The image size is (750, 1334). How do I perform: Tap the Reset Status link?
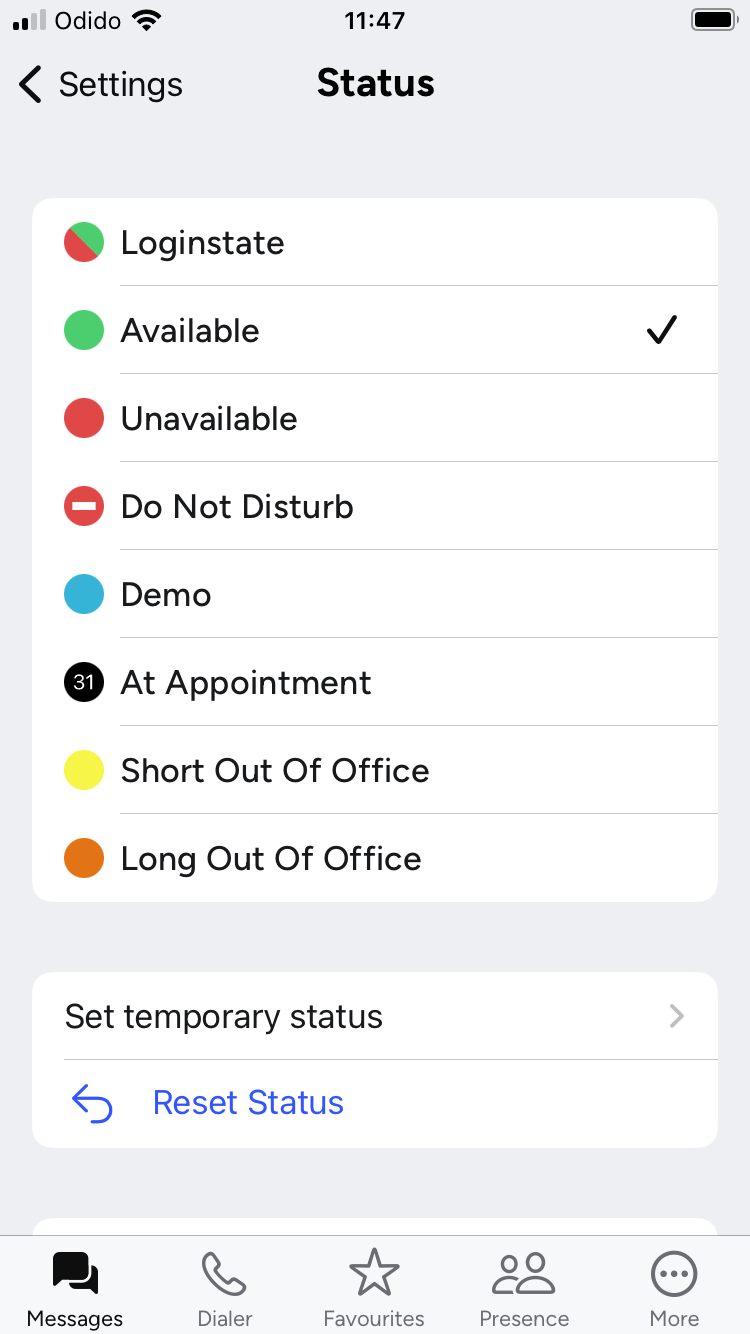tap(248, 1103)
